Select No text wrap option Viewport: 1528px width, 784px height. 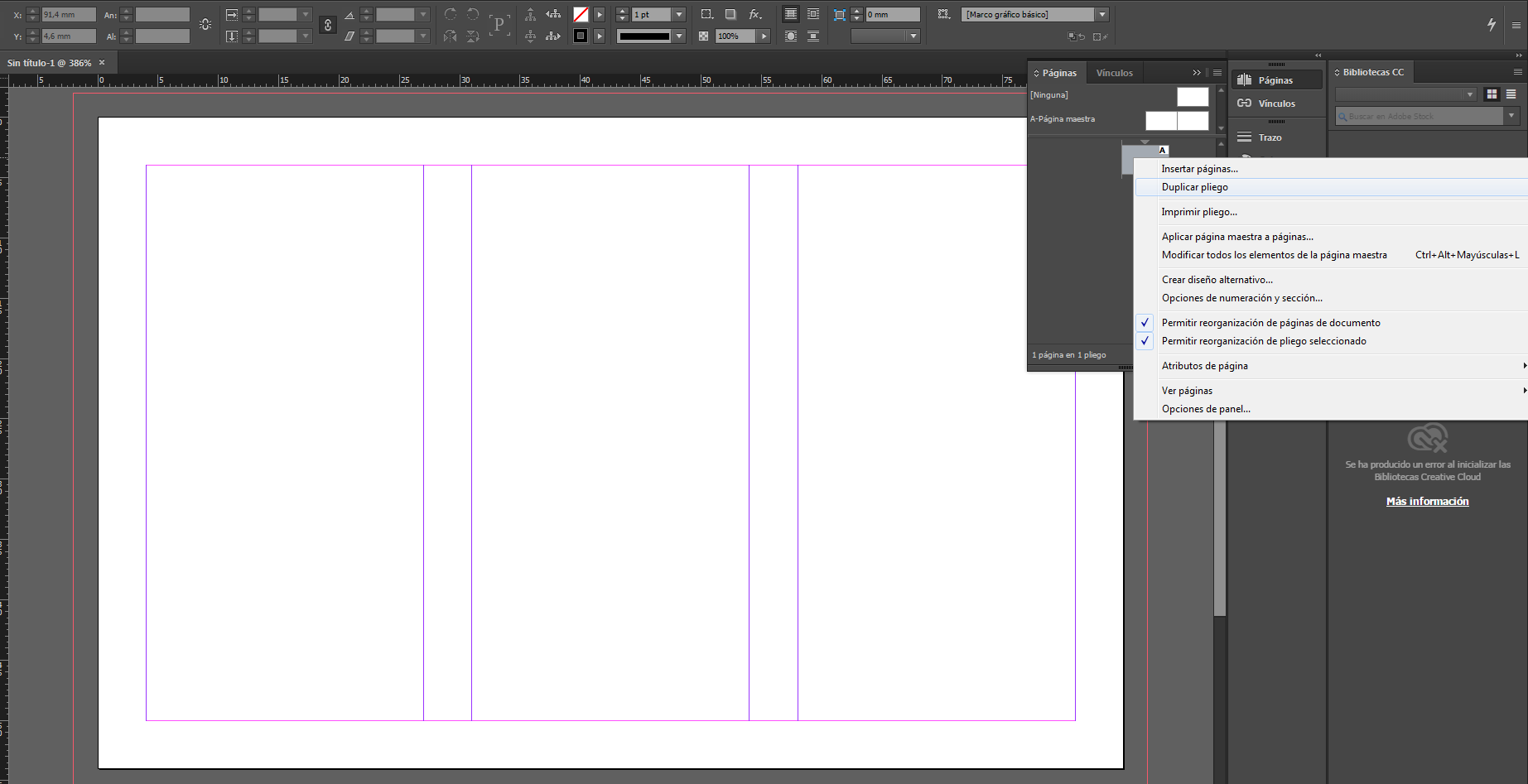click(791, 14)
